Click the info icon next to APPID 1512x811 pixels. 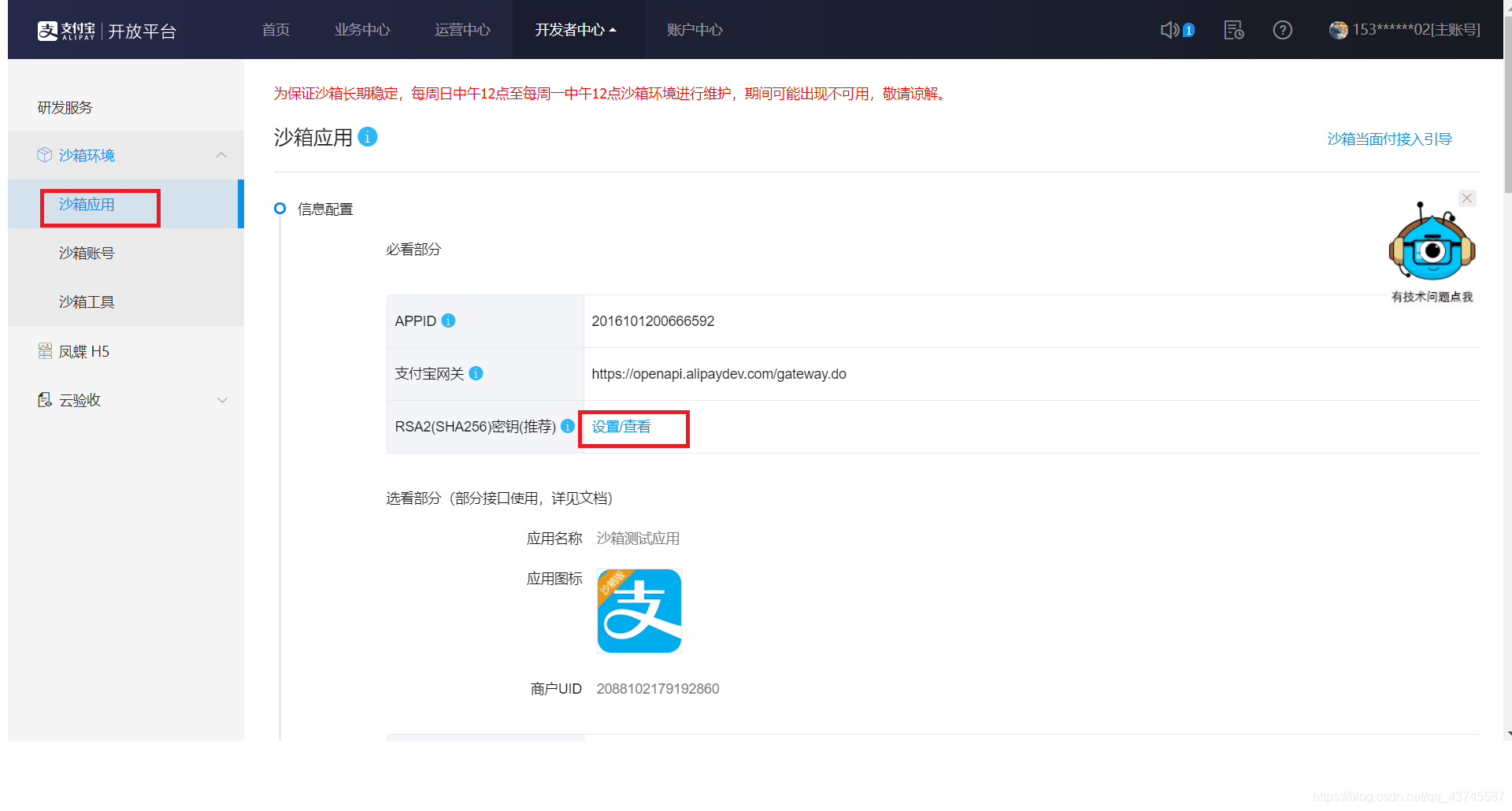coord(448,320)
